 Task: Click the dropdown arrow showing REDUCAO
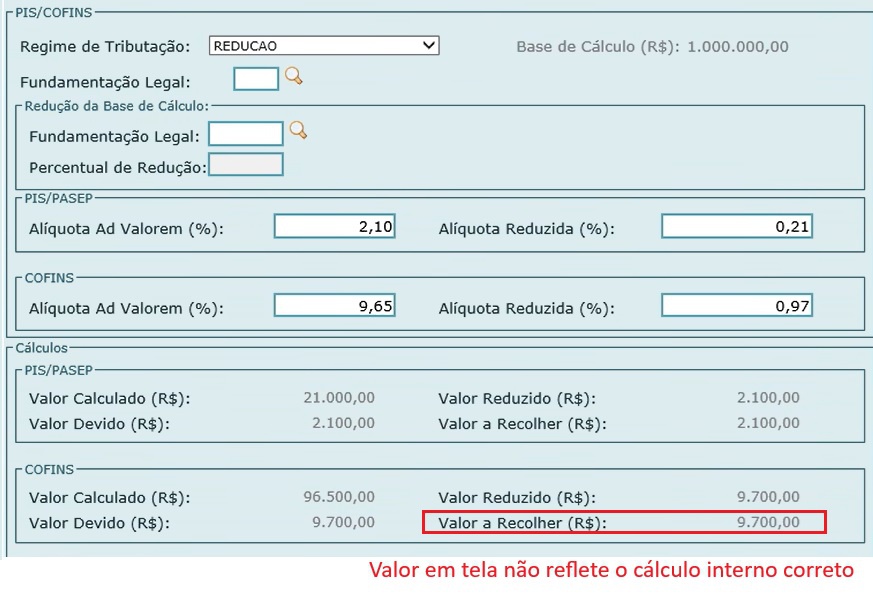[x=428, y=45]
